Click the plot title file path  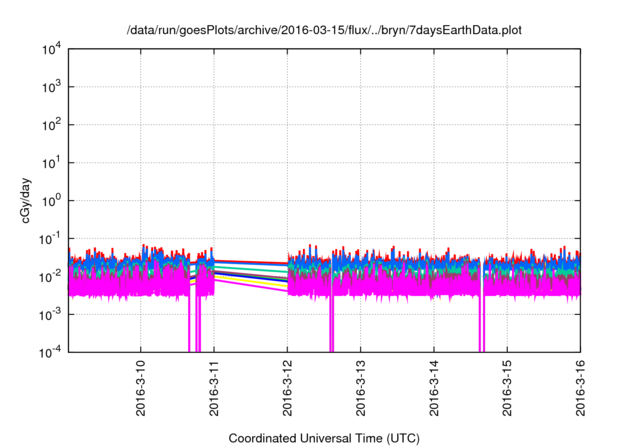(324, 30)
